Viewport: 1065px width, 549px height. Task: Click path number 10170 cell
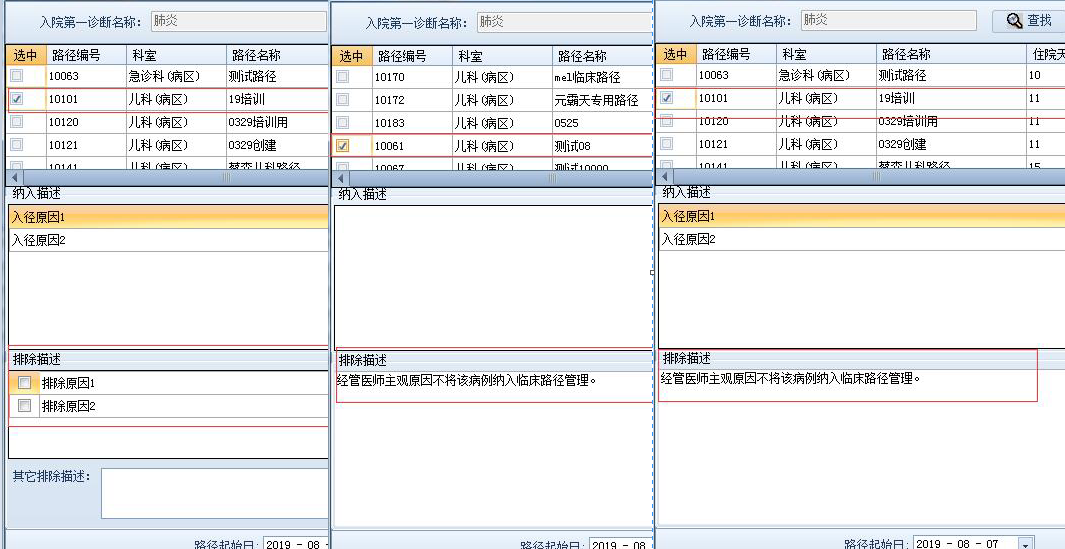pyautogui.click(x=412, y=77)
